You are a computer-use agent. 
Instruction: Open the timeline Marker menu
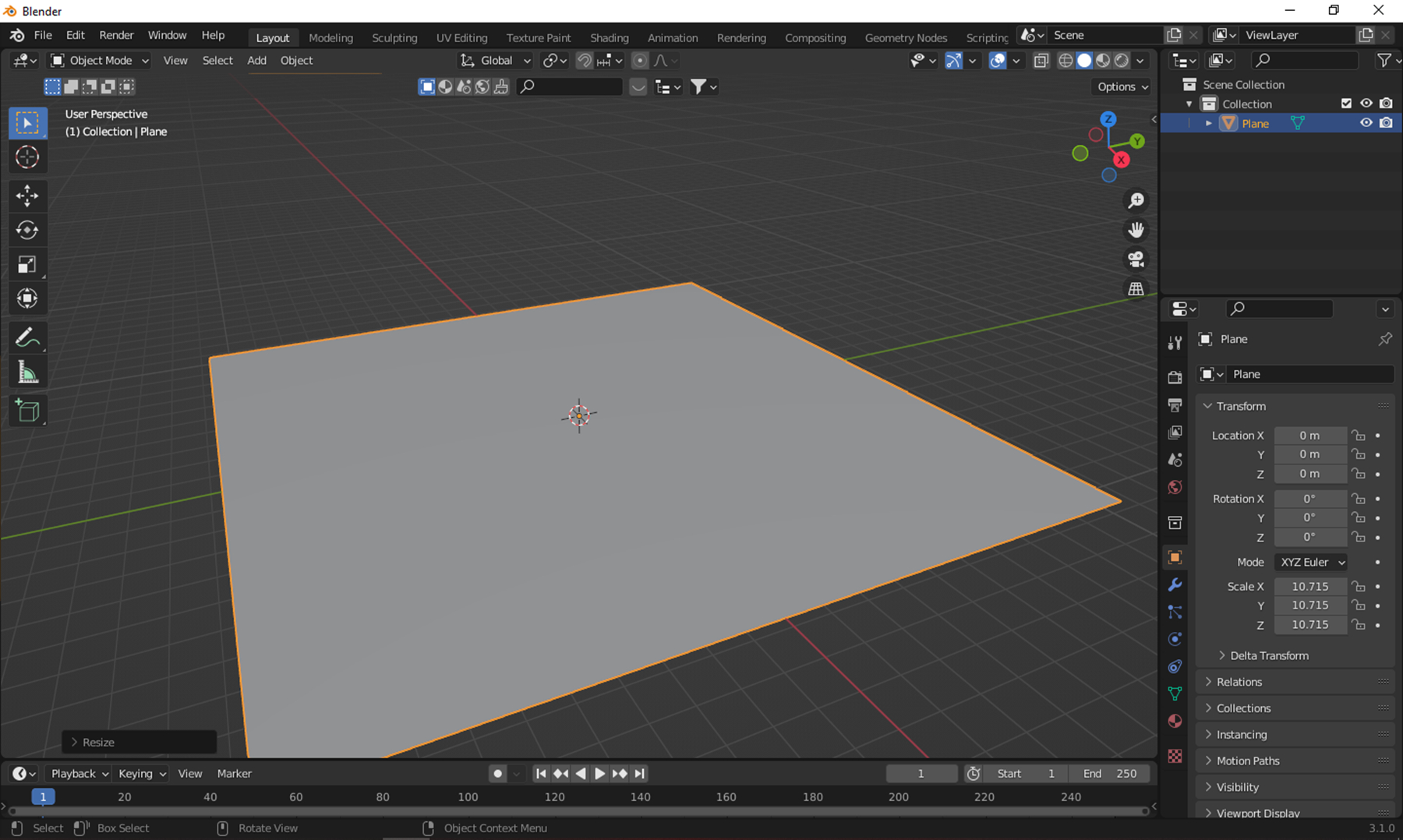click(x=234, y=774)
